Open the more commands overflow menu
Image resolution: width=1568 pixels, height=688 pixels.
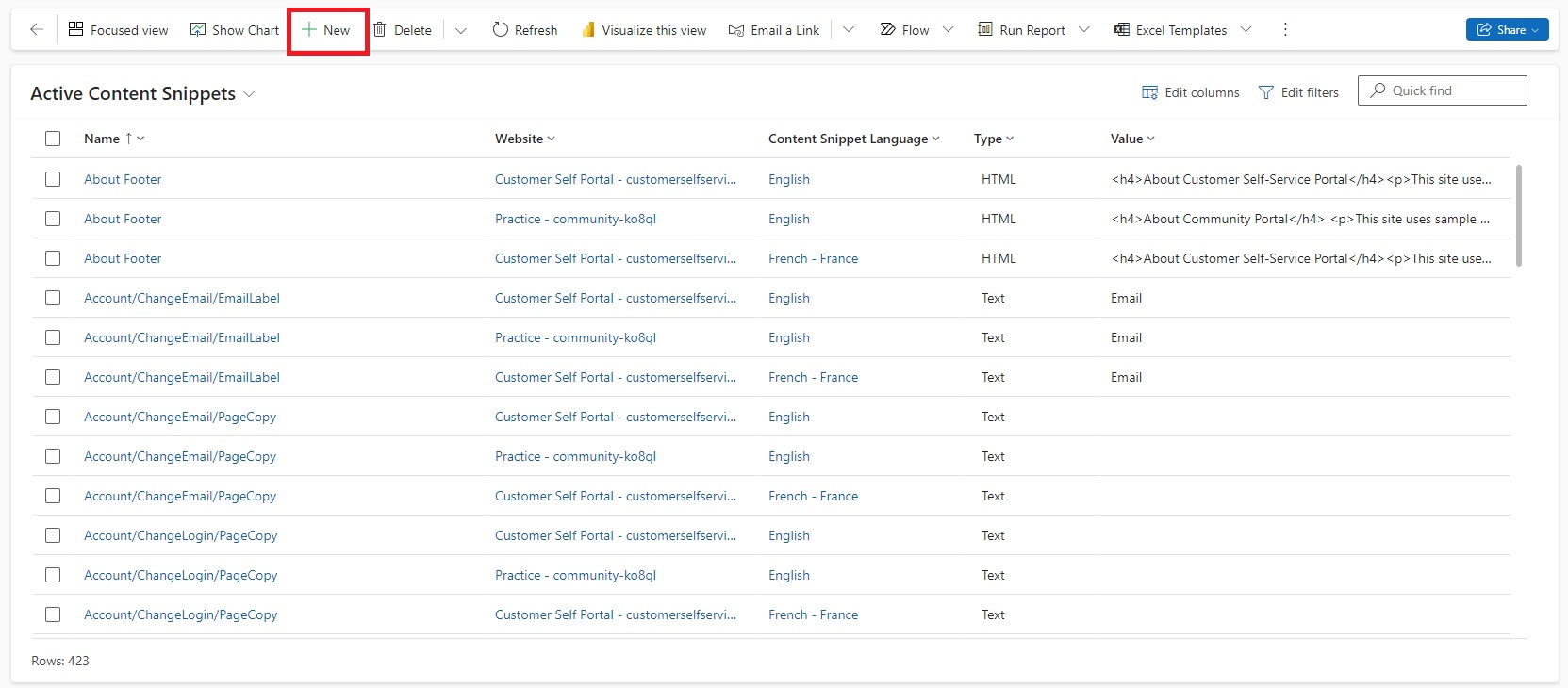(x=1285, y=30)
